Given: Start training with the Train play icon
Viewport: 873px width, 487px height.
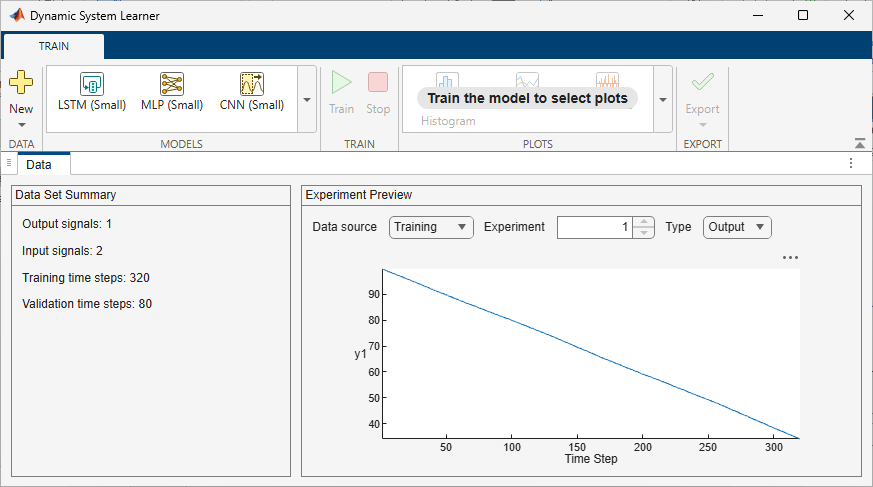Looking at the screenshot, I should pos(341,82).
